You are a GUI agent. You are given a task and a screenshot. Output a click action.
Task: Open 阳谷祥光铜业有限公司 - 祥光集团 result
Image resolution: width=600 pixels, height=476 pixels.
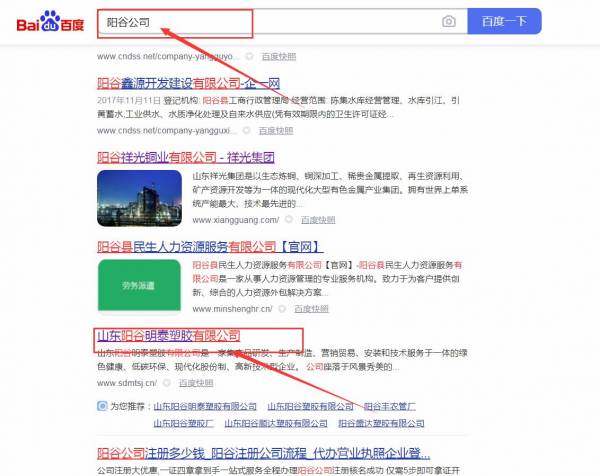pyautogui.click(x=185, y=158)
